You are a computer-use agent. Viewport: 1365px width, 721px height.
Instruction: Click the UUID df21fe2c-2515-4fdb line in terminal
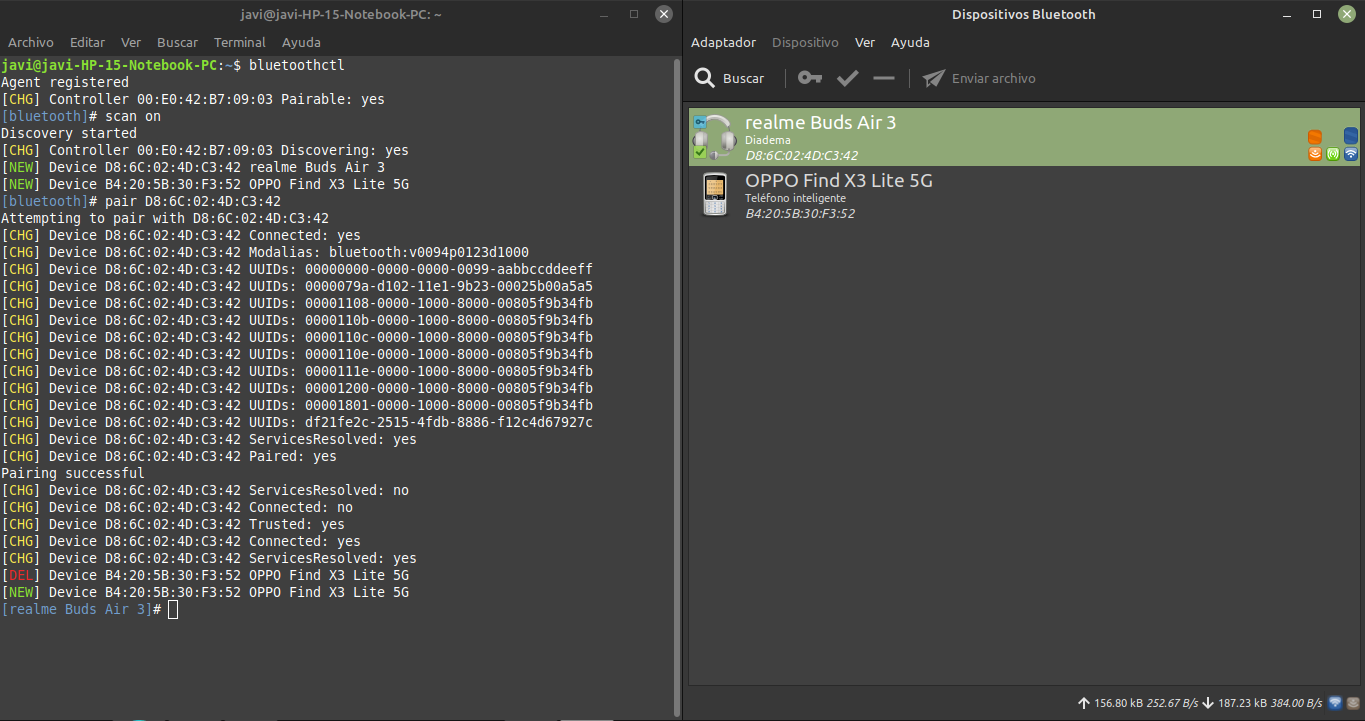coord(297,422)
